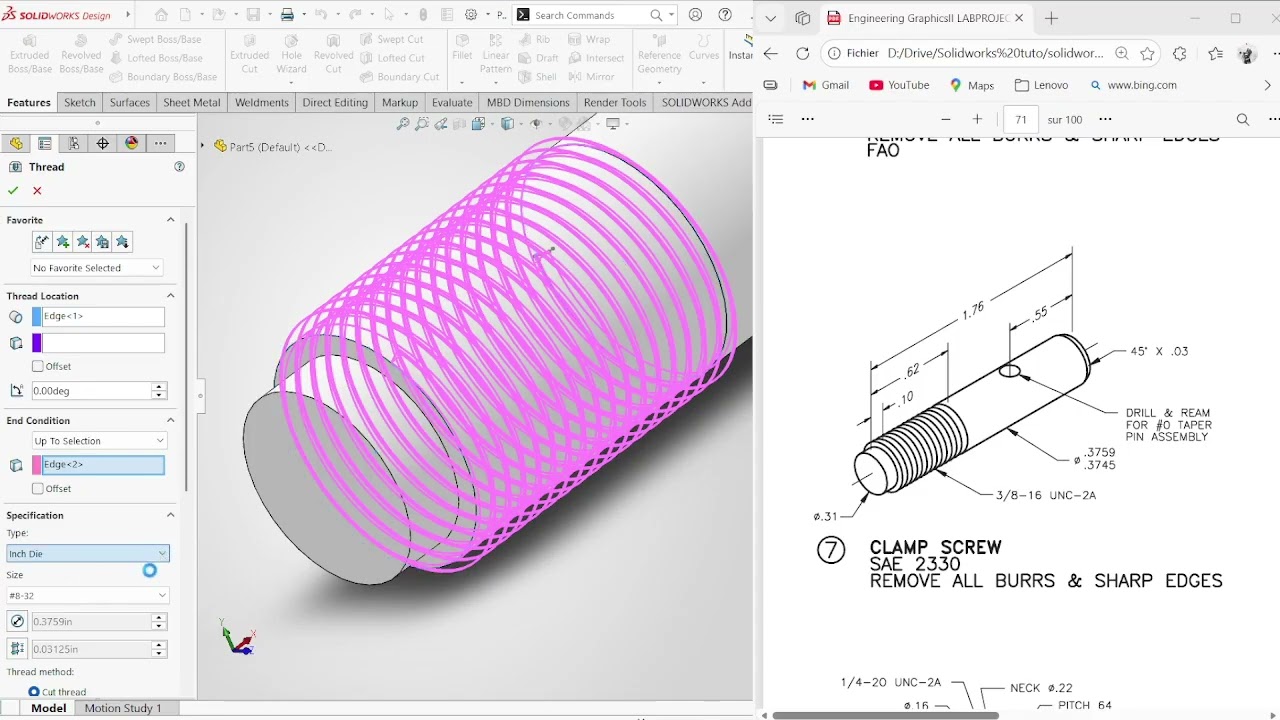The width and height of the screenshot is (1280, 720).
Task: Open the DisplayManager color-ball tab
Action: coord(132,144)
